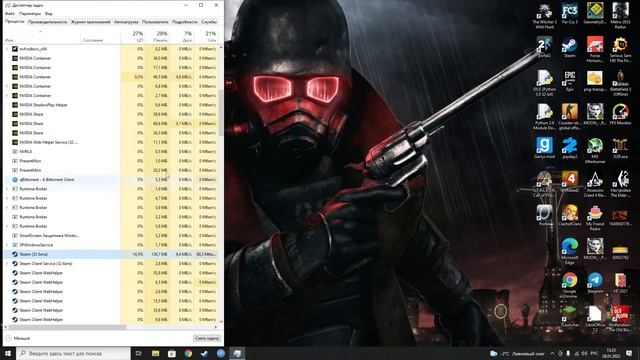Screen dimensions: 640x360
Task: Select the FPS Monitor desktop icon
Action: [620, 114]
